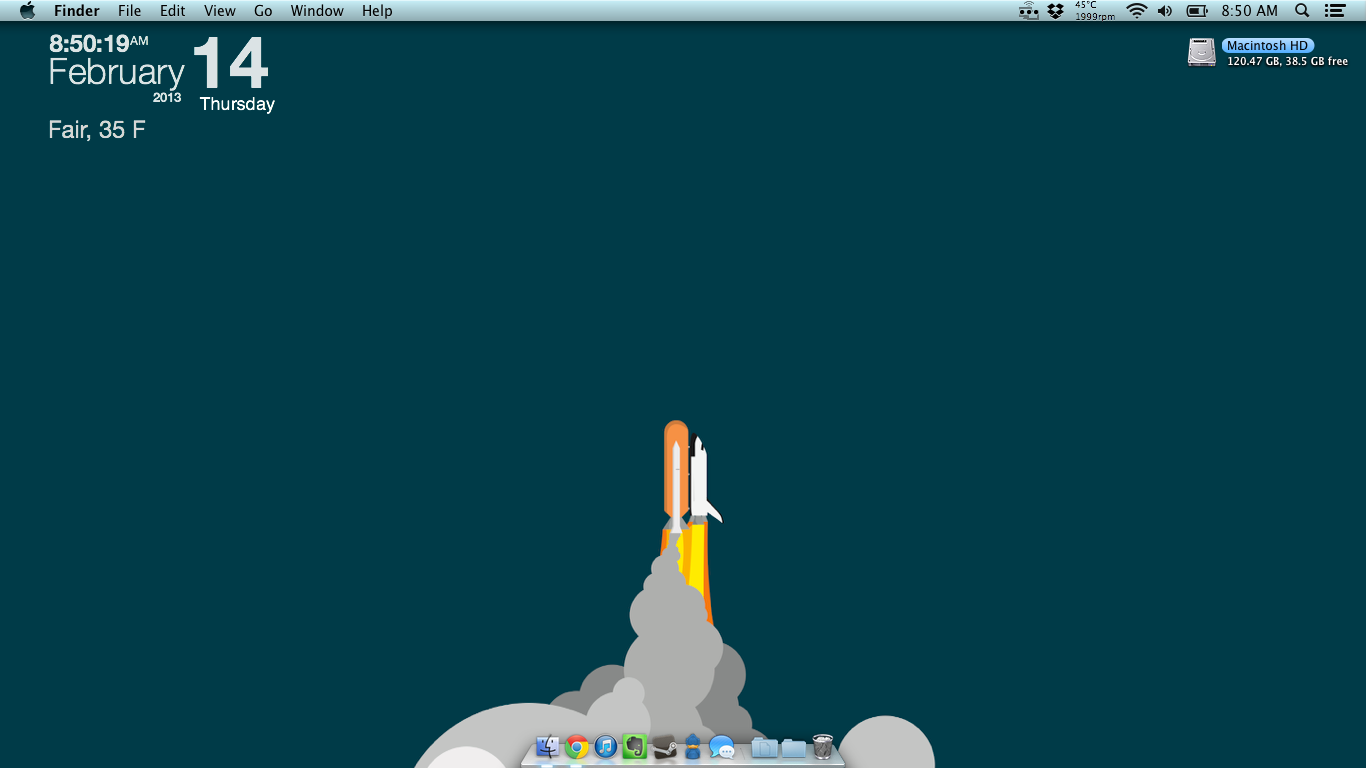This screenshot has width=1366, height=768.
Task: Click the Finder icon in the Dock
Action: coord(547,746)
